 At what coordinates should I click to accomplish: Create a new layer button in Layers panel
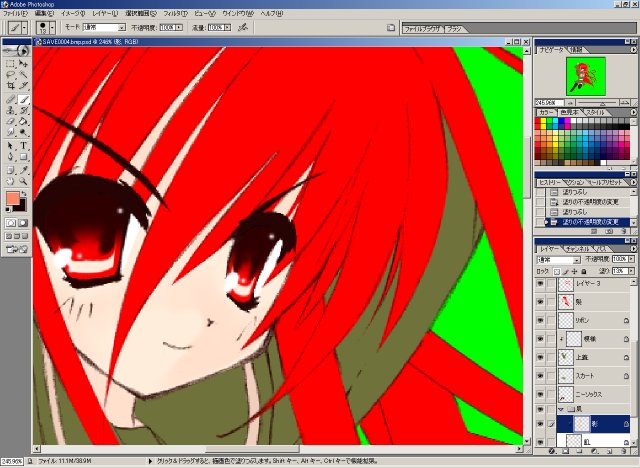(609, 451)
